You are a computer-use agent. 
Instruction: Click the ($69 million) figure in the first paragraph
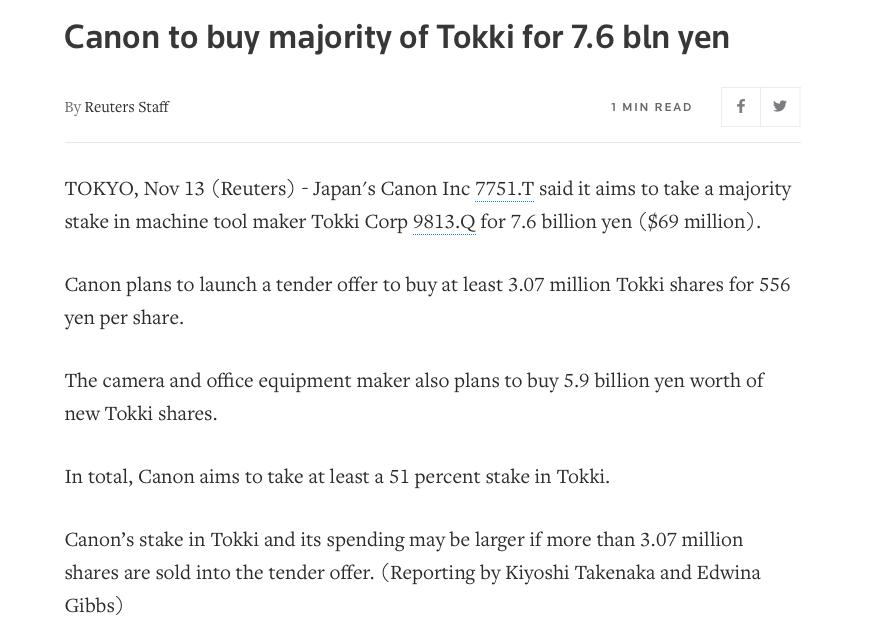pyautogui.click(x=699, y=222)
